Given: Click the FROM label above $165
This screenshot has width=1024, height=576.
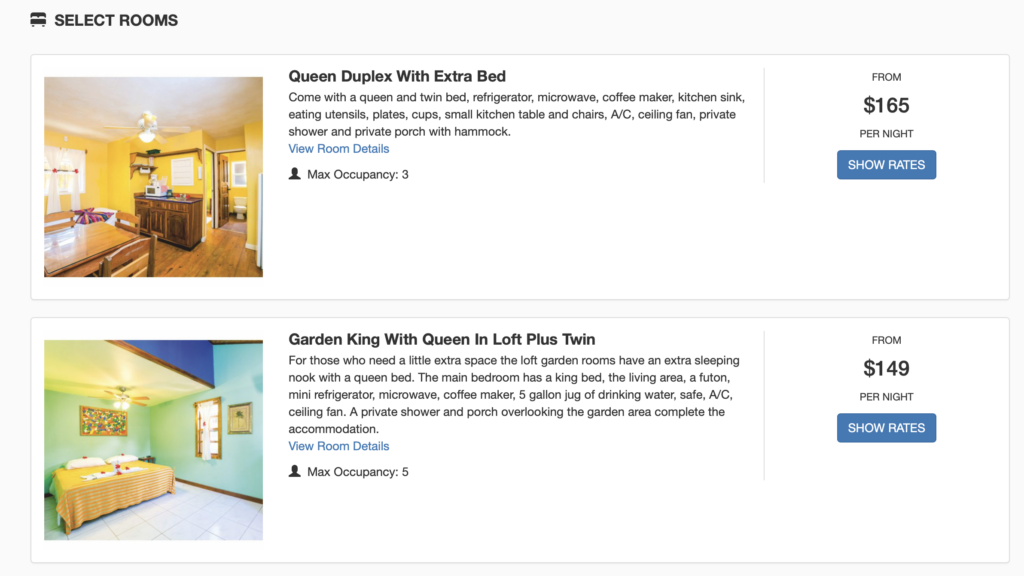Looking at the screenshot, I should [x=886, y=76].
